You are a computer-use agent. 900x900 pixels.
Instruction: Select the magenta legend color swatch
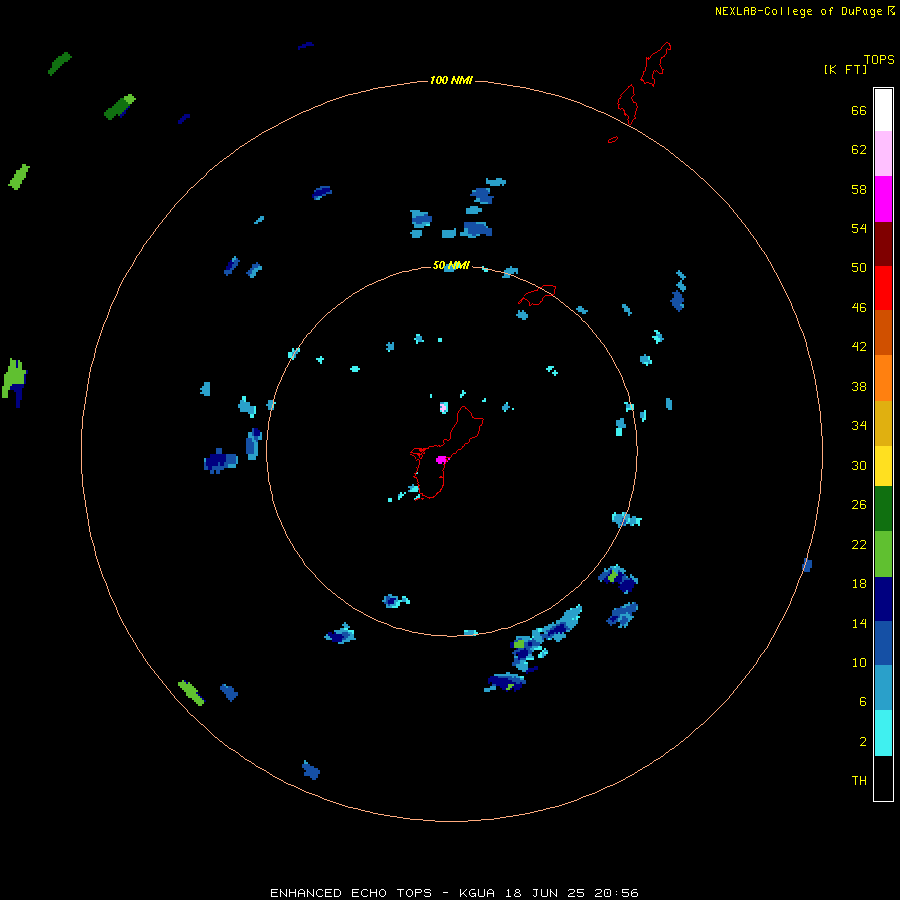(883, 199)
